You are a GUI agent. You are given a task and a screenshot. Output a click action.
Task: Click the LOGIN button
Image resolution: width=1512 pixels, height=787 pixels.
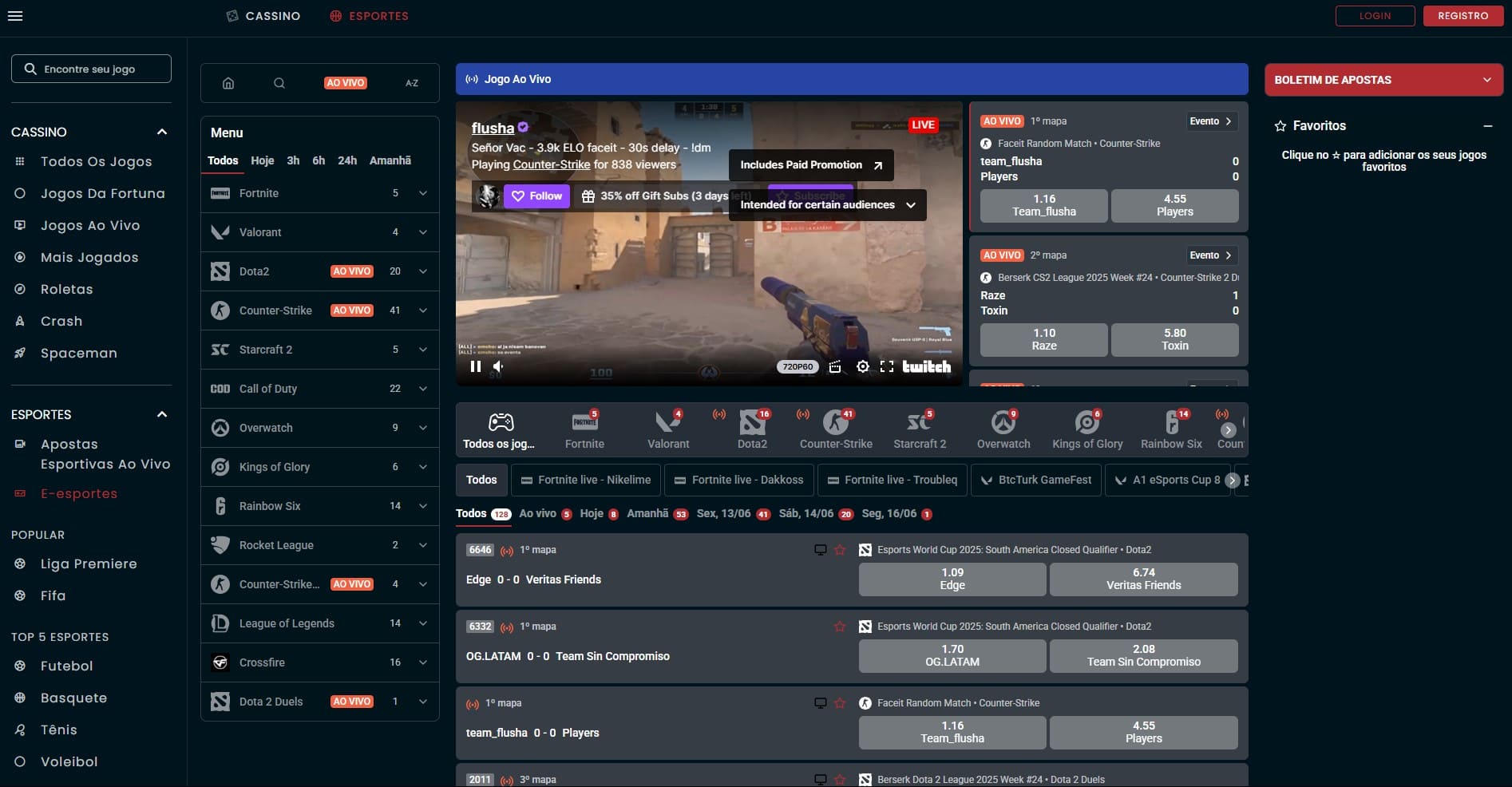[x=1375, y=16]
